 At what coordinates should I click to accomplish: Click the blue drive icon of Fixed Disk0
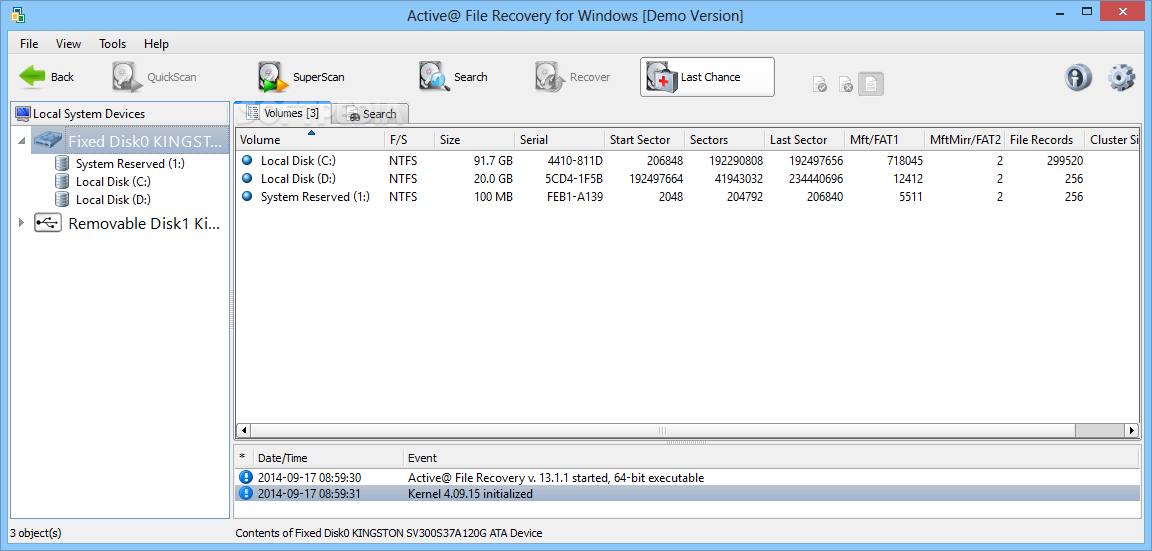pyautogui.click(x=48, y=140)
